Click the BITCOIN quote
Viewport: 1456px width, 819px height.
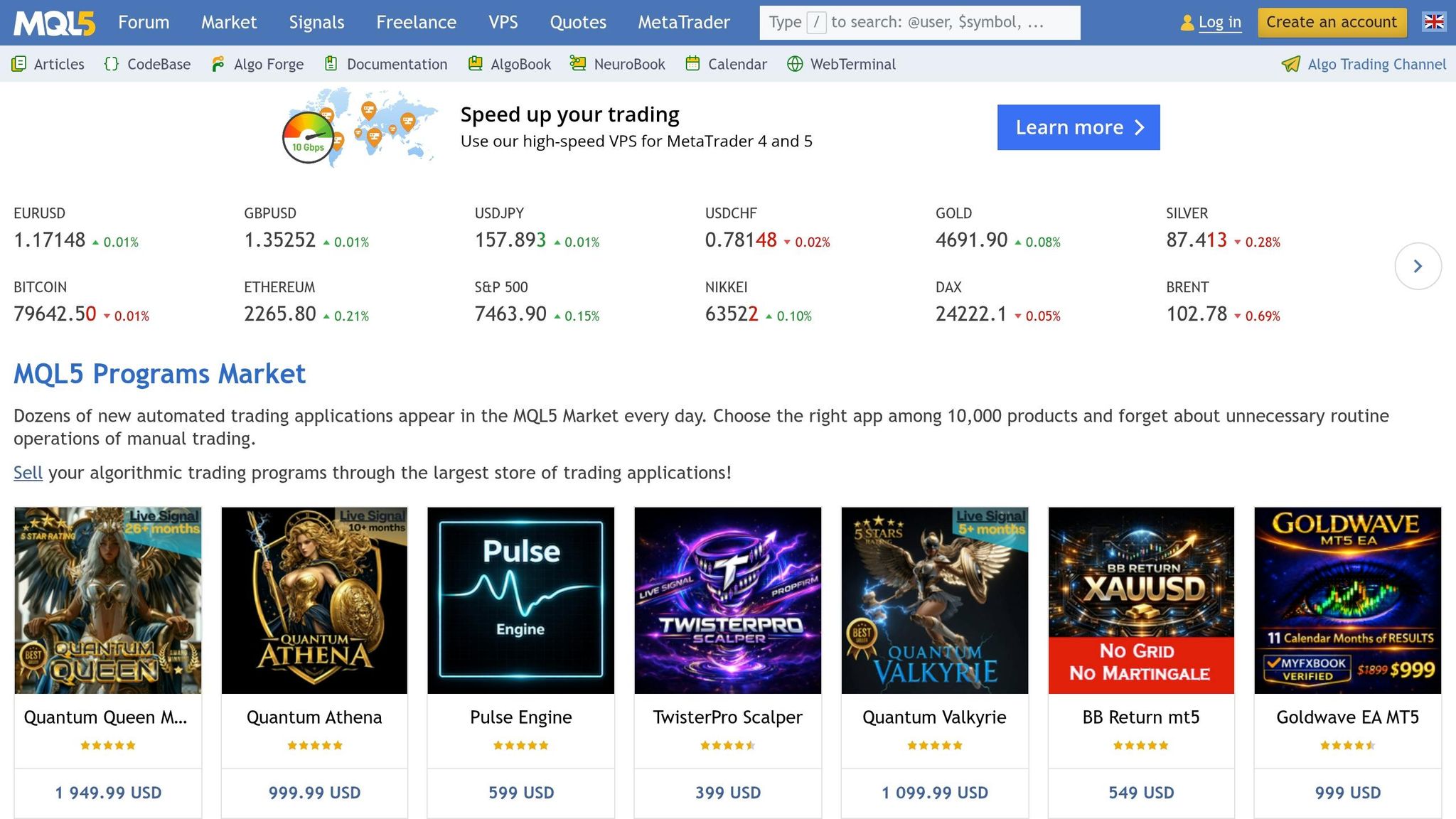point(82,303)
